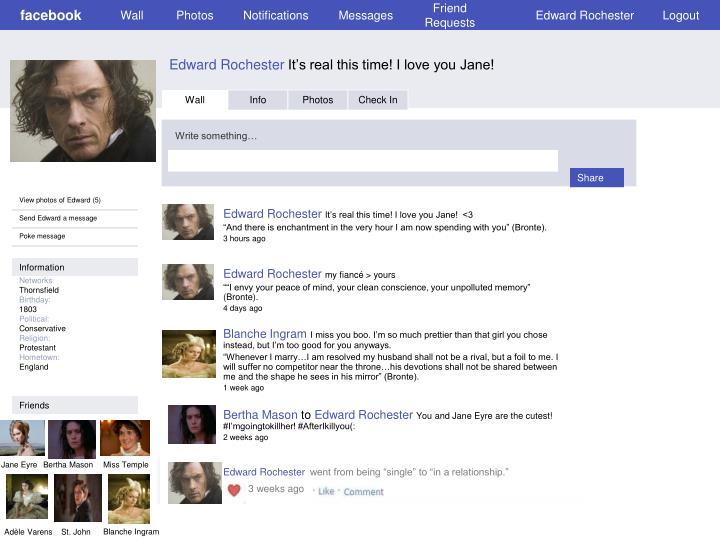
Task: Open Blanche Ingram's friend photo in Friends list
Action: tap(129, 499)
